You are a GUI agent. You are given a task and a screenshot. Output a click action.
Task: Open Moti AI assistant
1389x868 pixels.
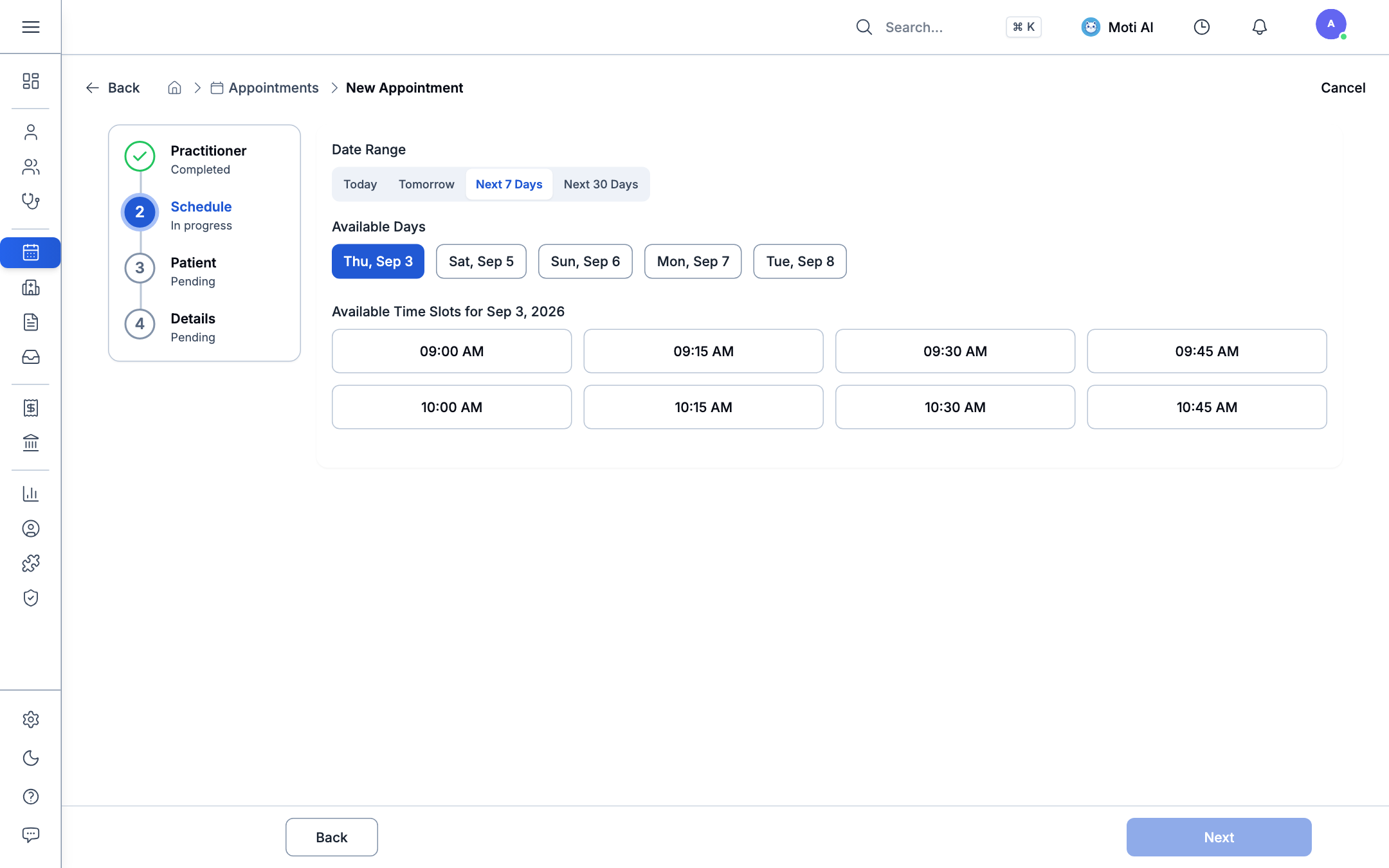pyautogui.click(x=1118, y=27)
